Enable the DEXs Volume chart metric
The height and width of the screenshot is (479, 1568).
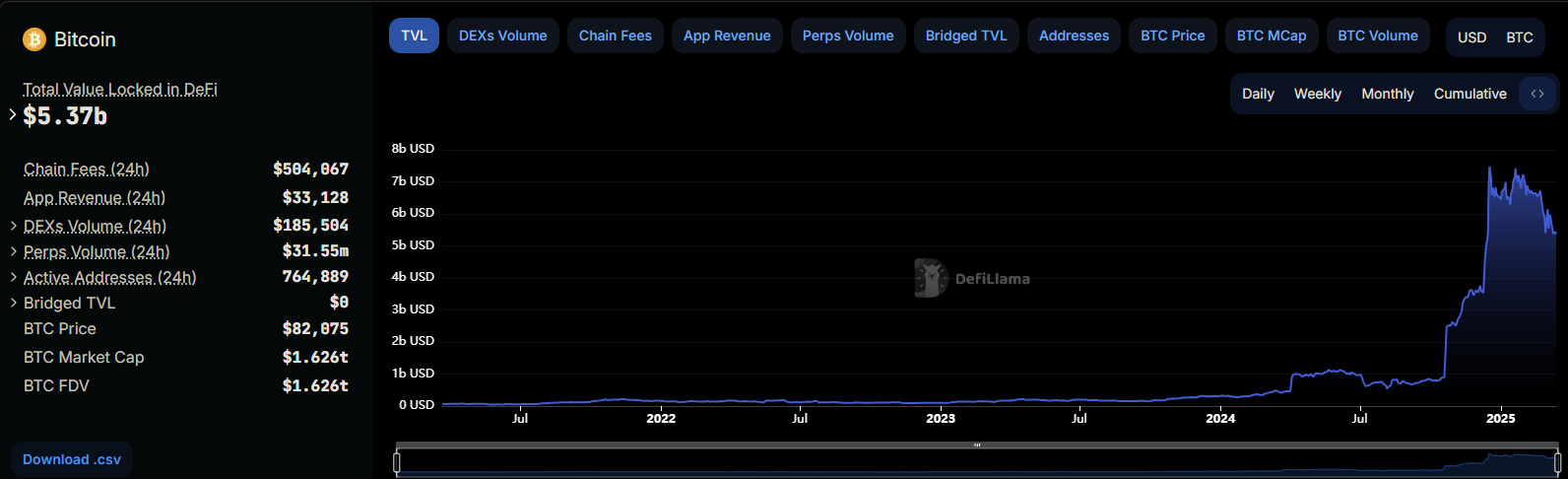502,35
